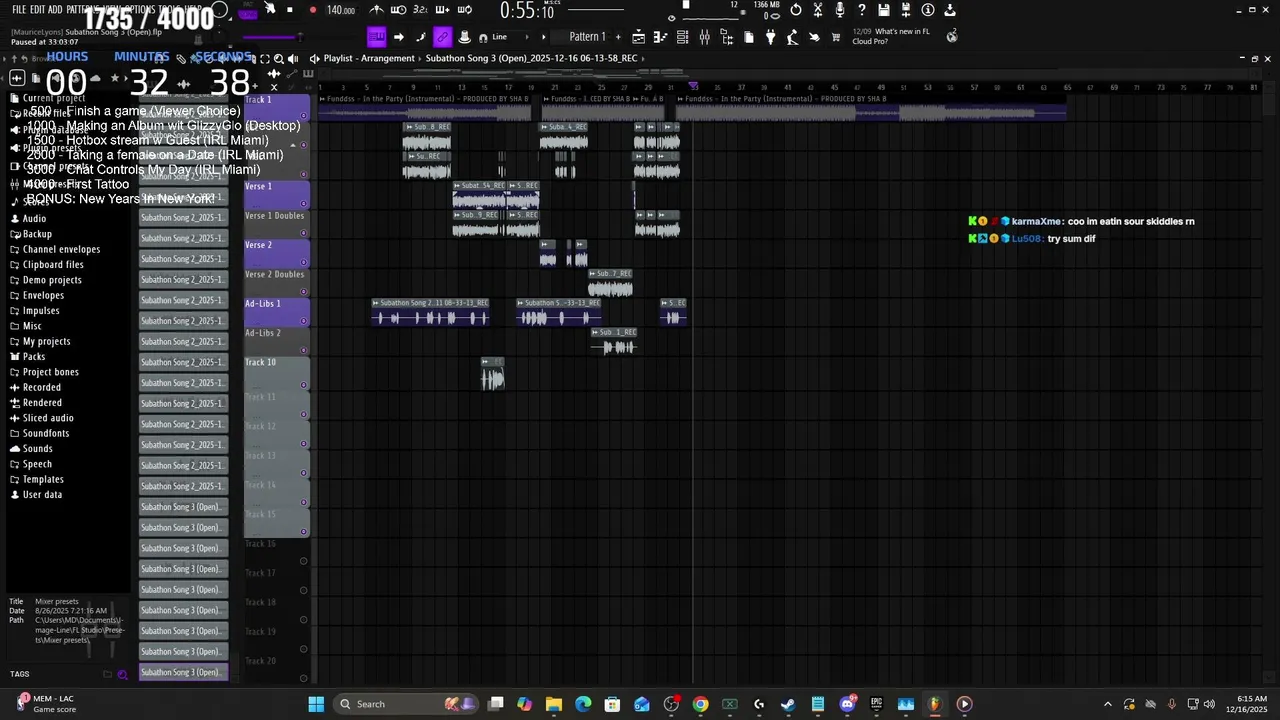Viewport: 1280px width, 720px height.
Task: Click the audio clip on Track 10
Action: [x=492, y=374]
